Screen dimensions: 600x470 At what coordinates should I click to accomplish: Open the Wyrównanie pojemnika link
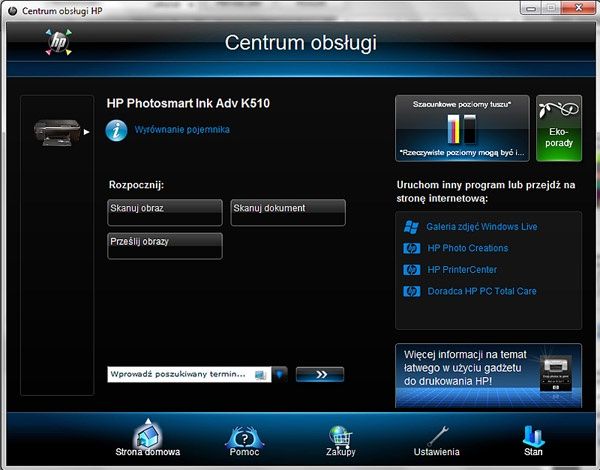[x=182, y=129]
